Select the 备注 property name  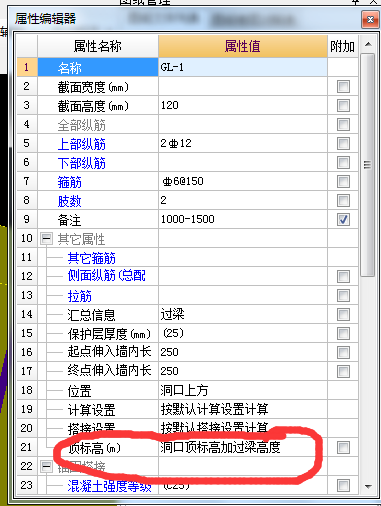pos(69,220)
